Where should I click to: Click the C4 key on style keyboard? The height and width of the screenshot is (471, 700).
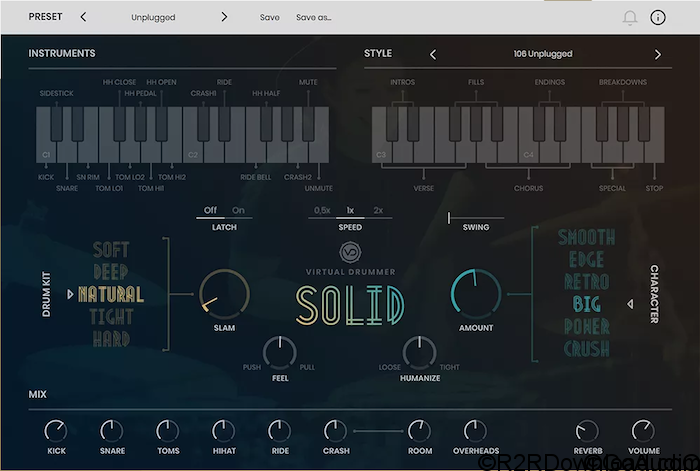pyautogui.click(x=528, y=152)
